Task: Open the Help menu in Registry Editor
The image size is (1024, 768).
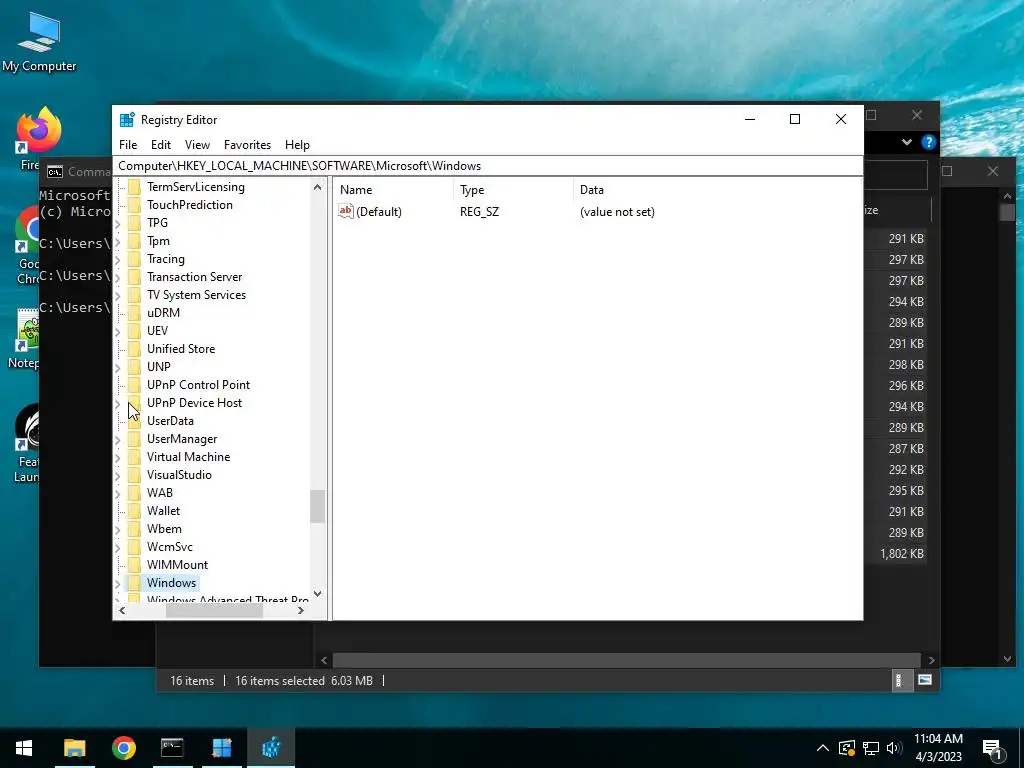Action: (297, 145)
